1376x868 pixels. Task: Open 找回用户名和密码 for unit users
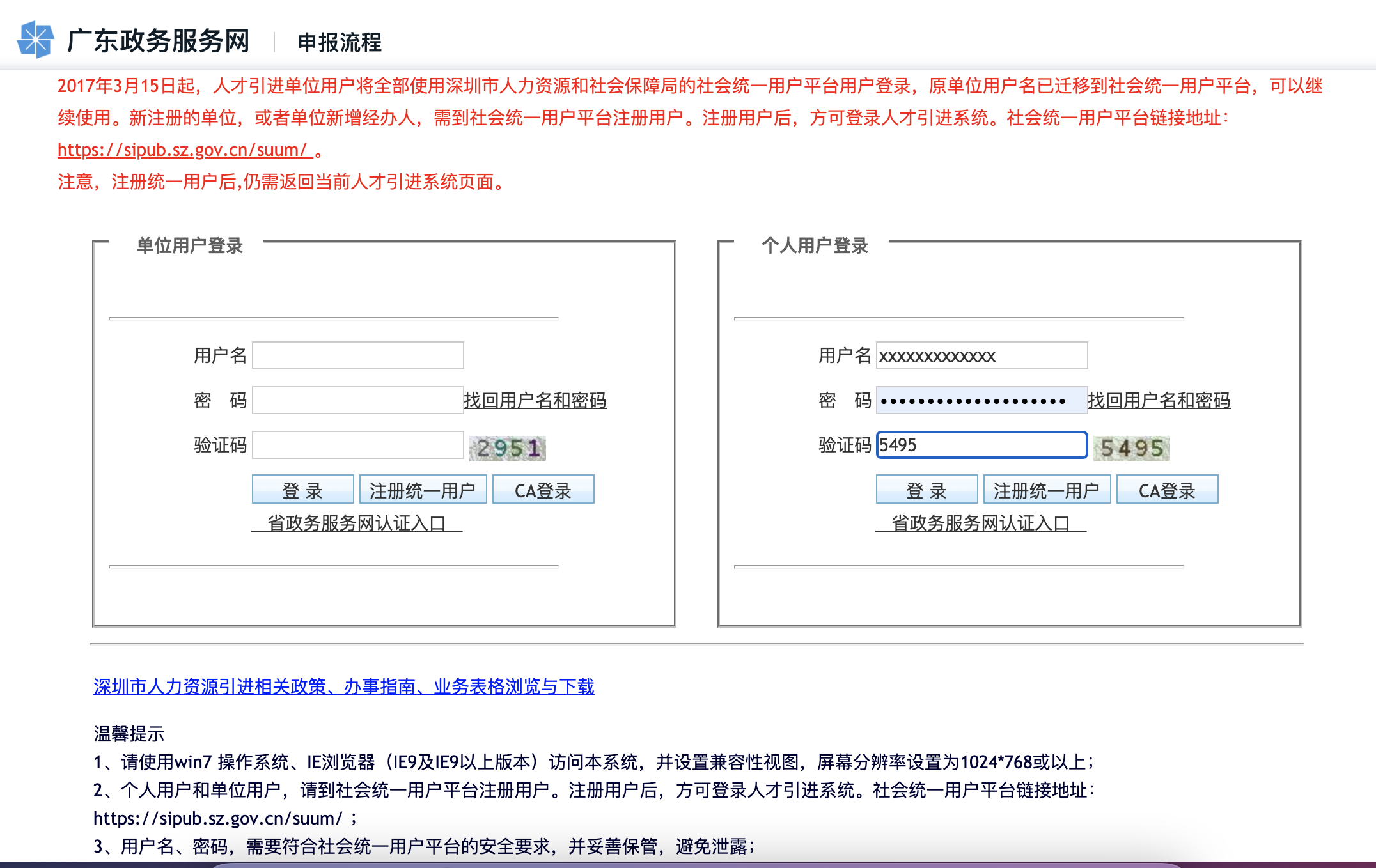tap(535, 401)
